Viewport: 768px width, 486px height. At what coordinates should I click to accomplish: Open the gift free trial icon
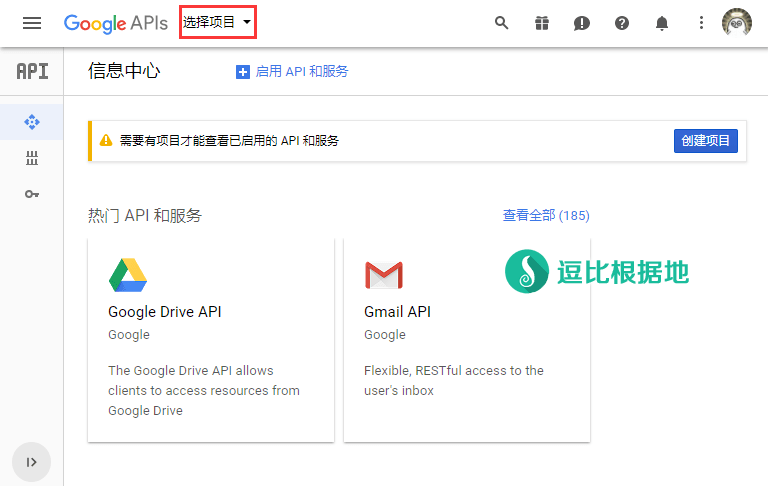point(542,23)
